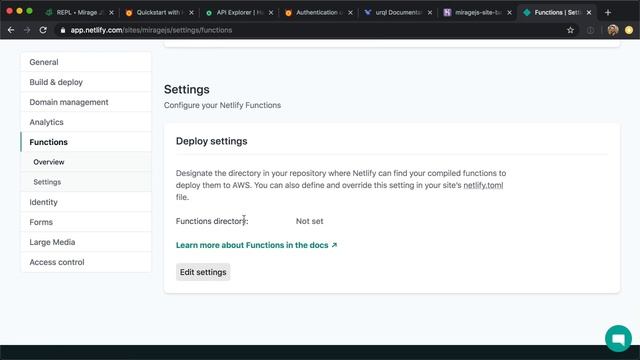Viewport: 640px width, 360px height.
Task: Close the Quickstart tab
Action: [191, 13]
